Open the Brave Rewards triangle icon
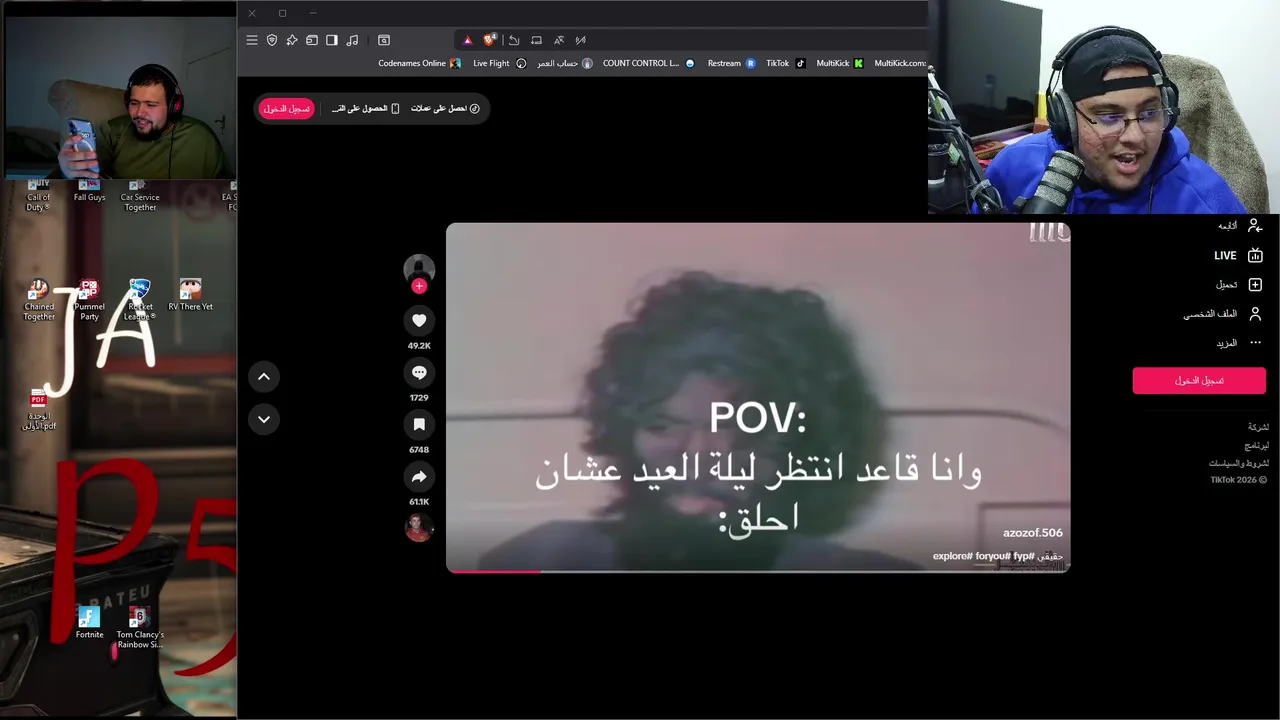The width and height of the screenshot is (1280, 720). pos(467,40)
